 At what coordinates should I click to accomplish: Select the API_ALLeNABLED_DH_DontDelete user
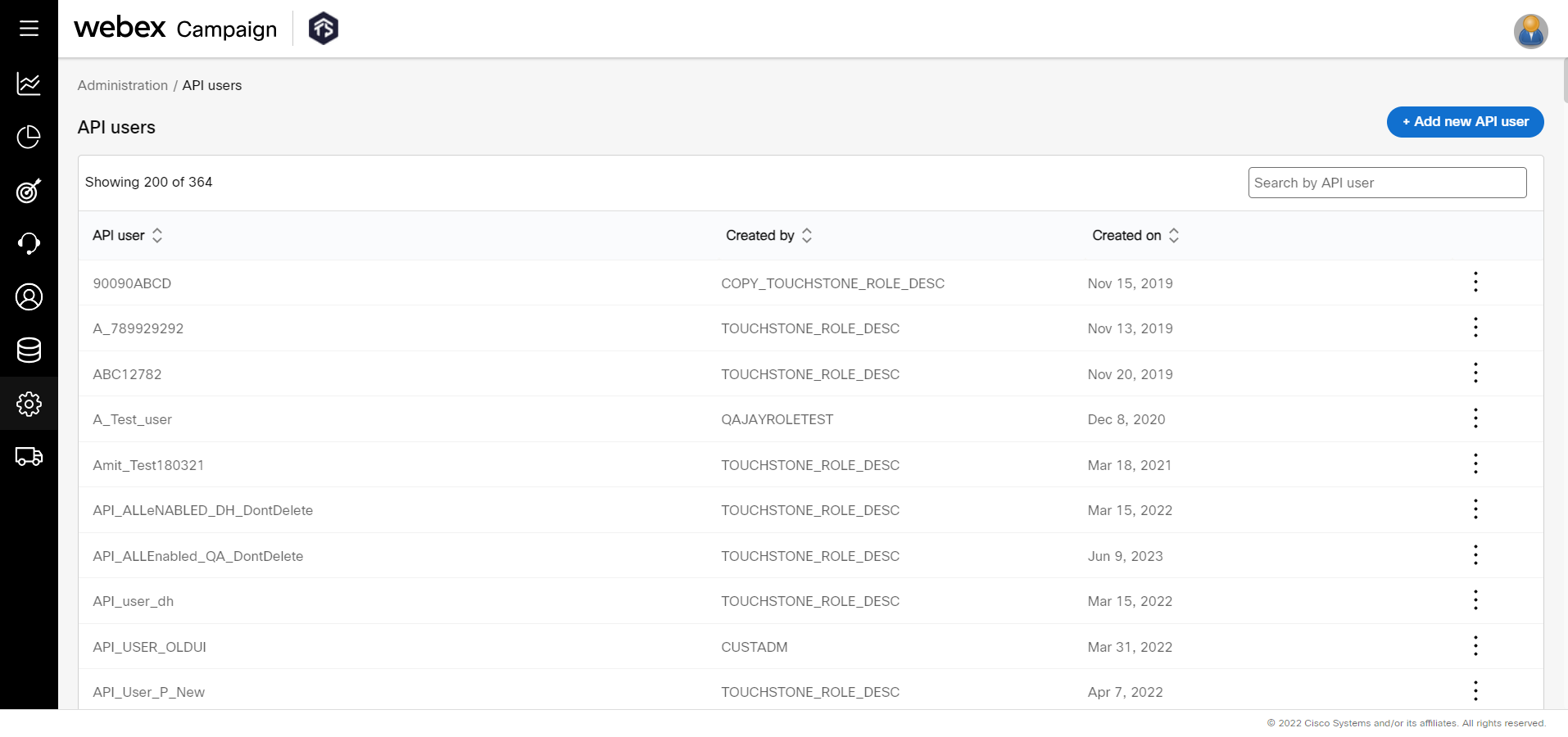203,510
